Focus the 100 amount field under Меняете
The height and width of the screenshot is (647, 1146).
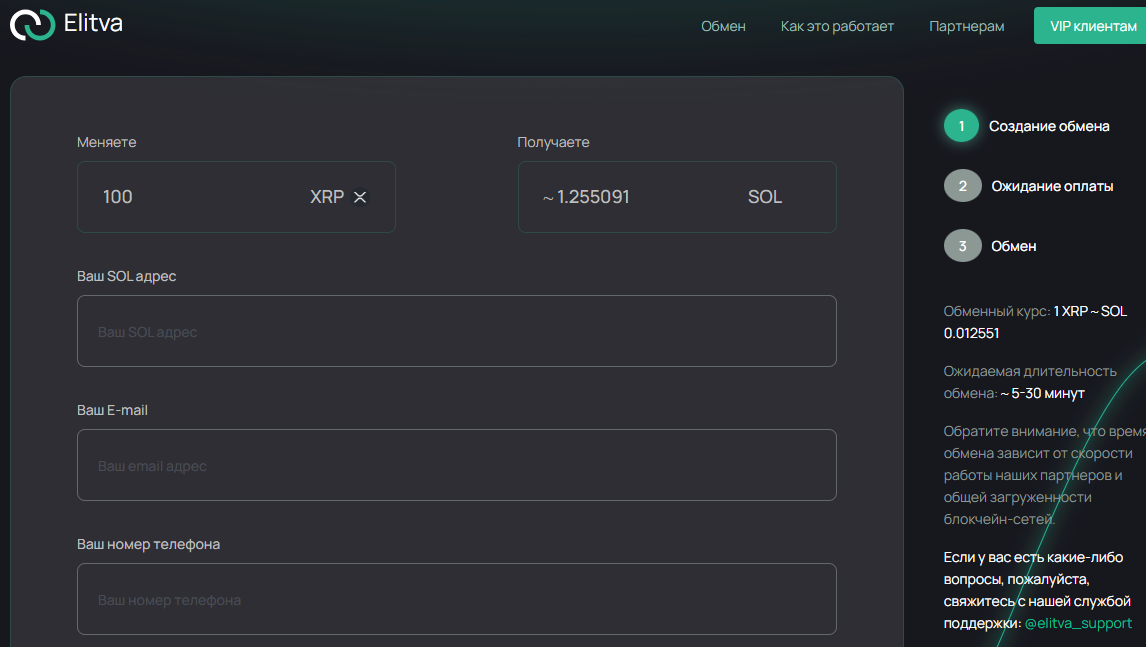197,197
